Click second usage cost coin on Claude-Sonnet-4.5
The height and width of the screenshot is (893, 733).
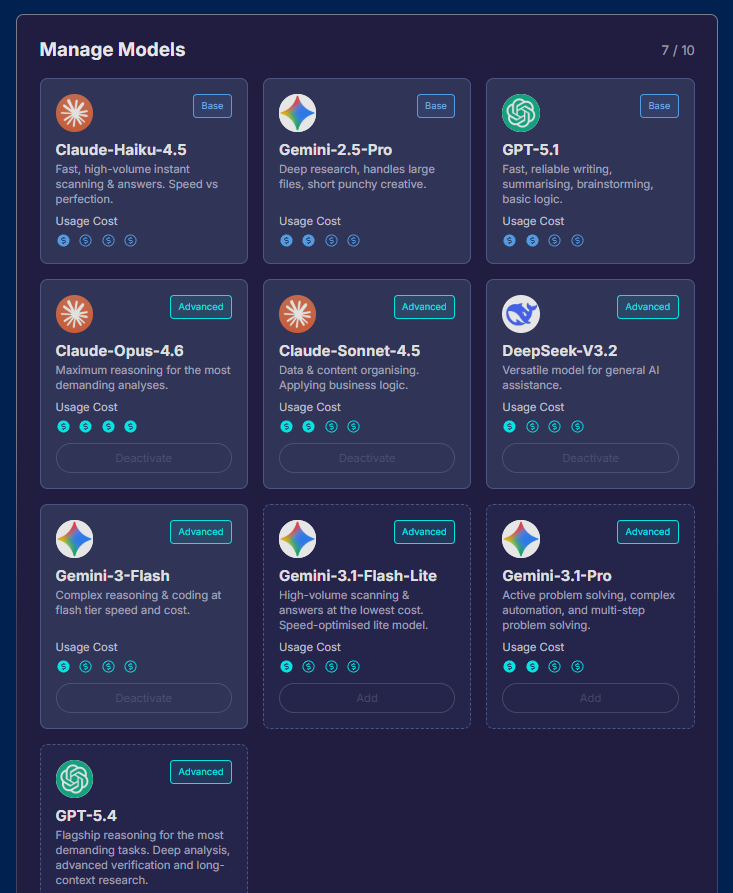point(309,427)
